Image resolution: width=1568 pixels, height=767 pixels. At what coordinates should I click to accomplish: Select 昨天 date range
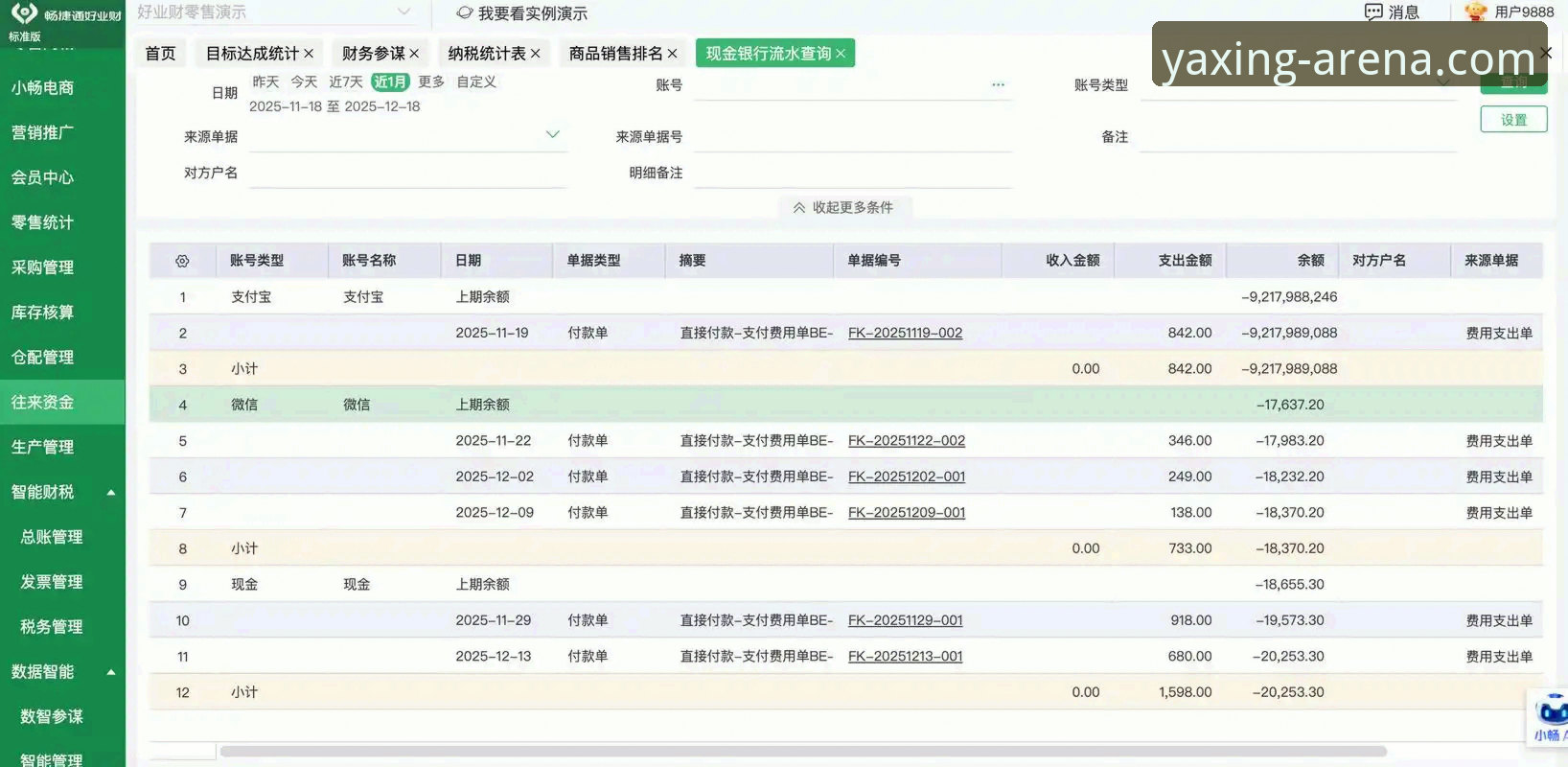(265, 82)
